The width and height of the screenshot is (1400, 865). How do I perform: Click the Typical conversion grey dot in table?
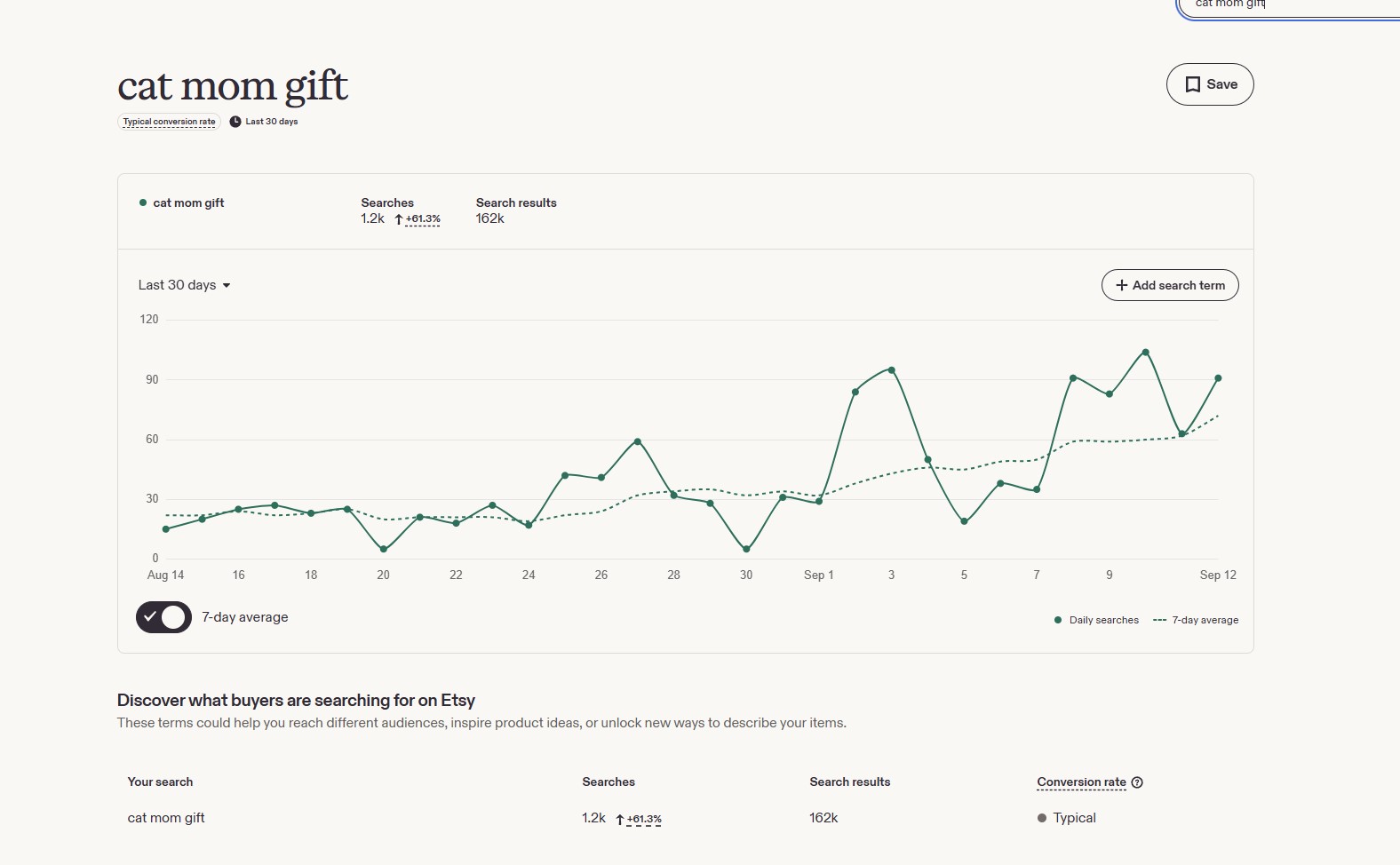(x=1042, y=818)
